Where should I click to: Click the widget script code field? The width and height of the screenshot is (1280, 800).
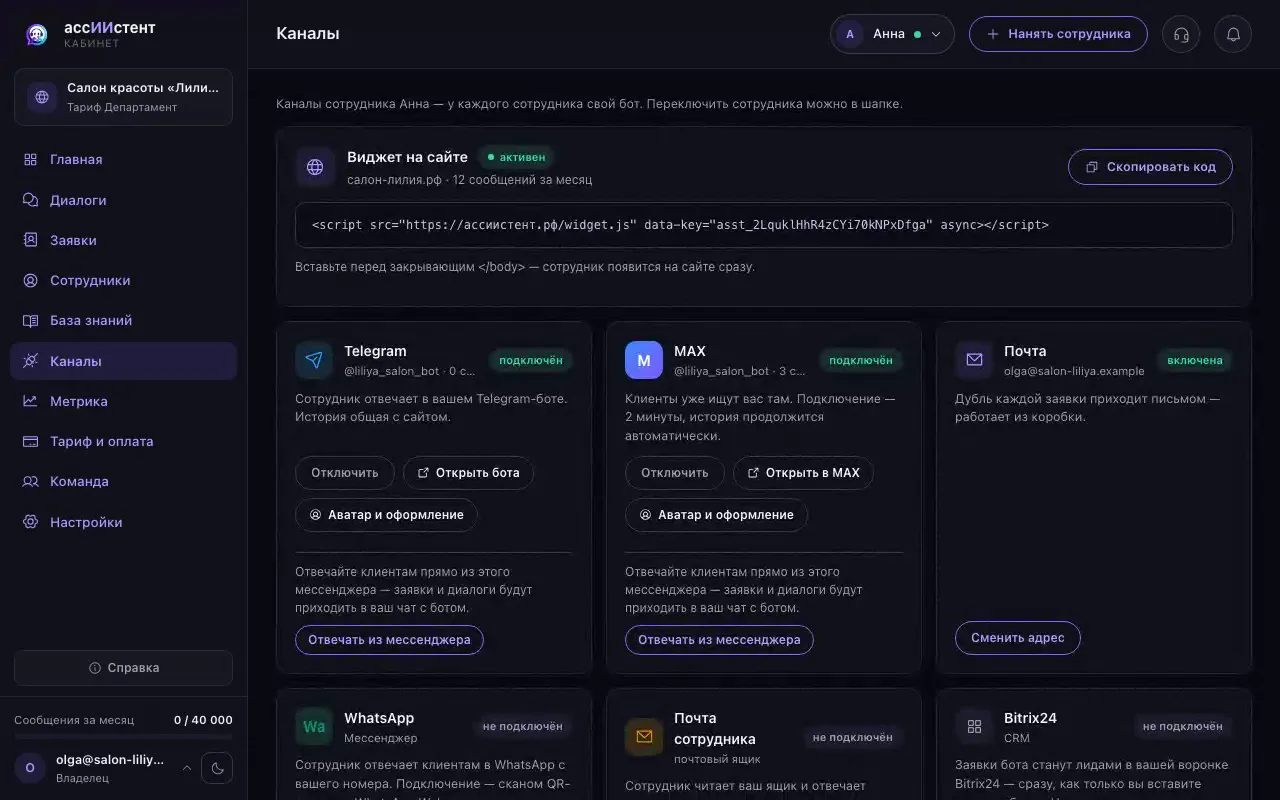point(764,225)
